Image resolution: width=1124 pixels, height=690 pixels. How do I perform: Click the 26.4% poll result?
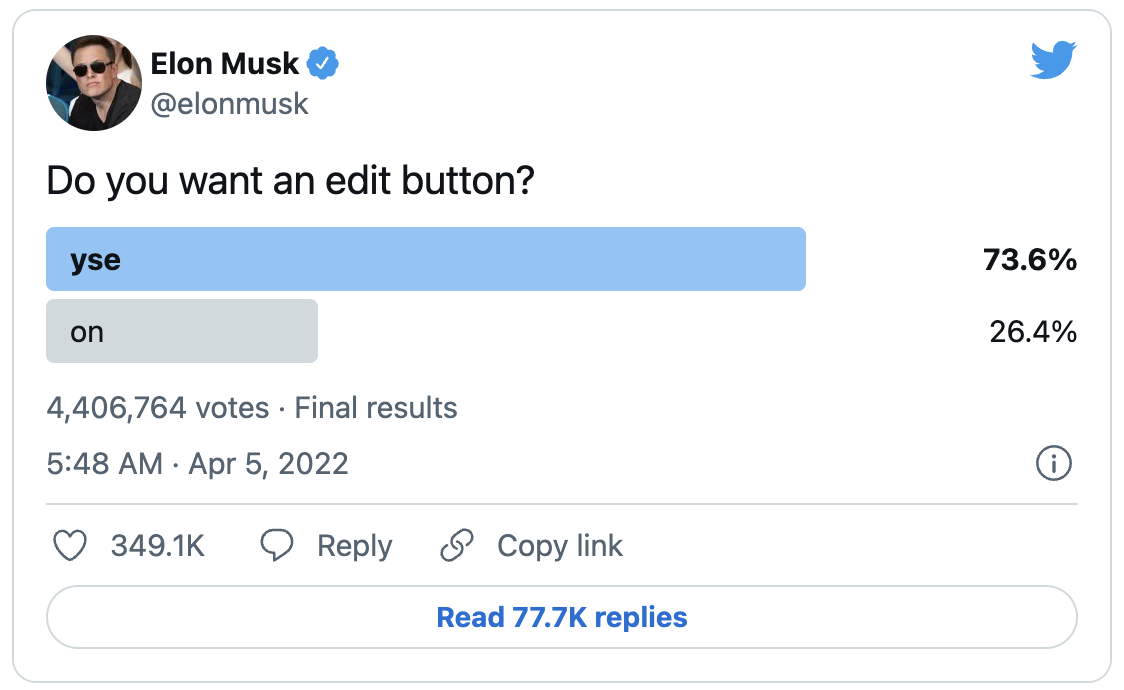1032,331
